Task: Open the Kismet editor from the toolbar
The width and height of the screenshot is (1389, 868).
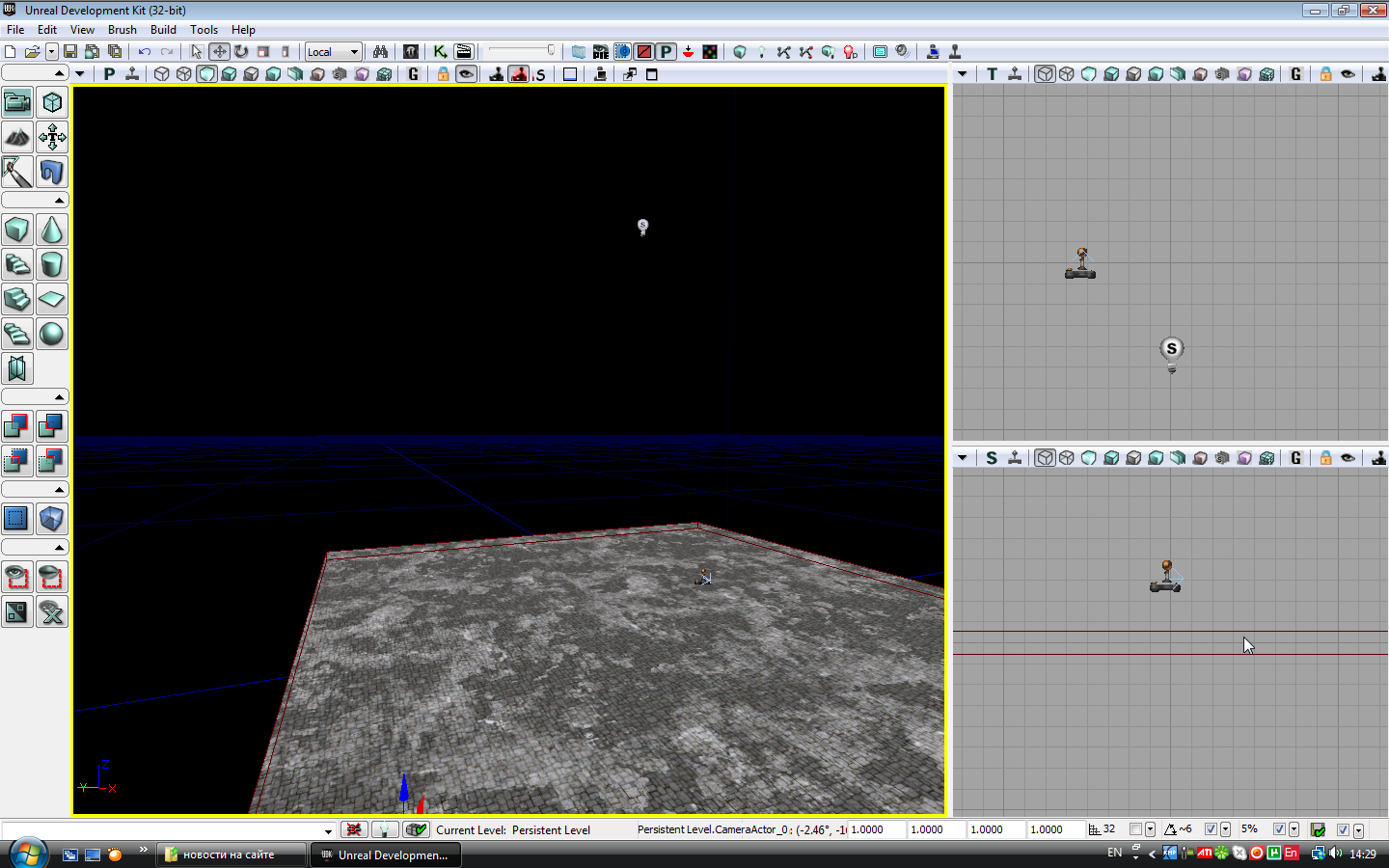Action: (x=440, y=52)
